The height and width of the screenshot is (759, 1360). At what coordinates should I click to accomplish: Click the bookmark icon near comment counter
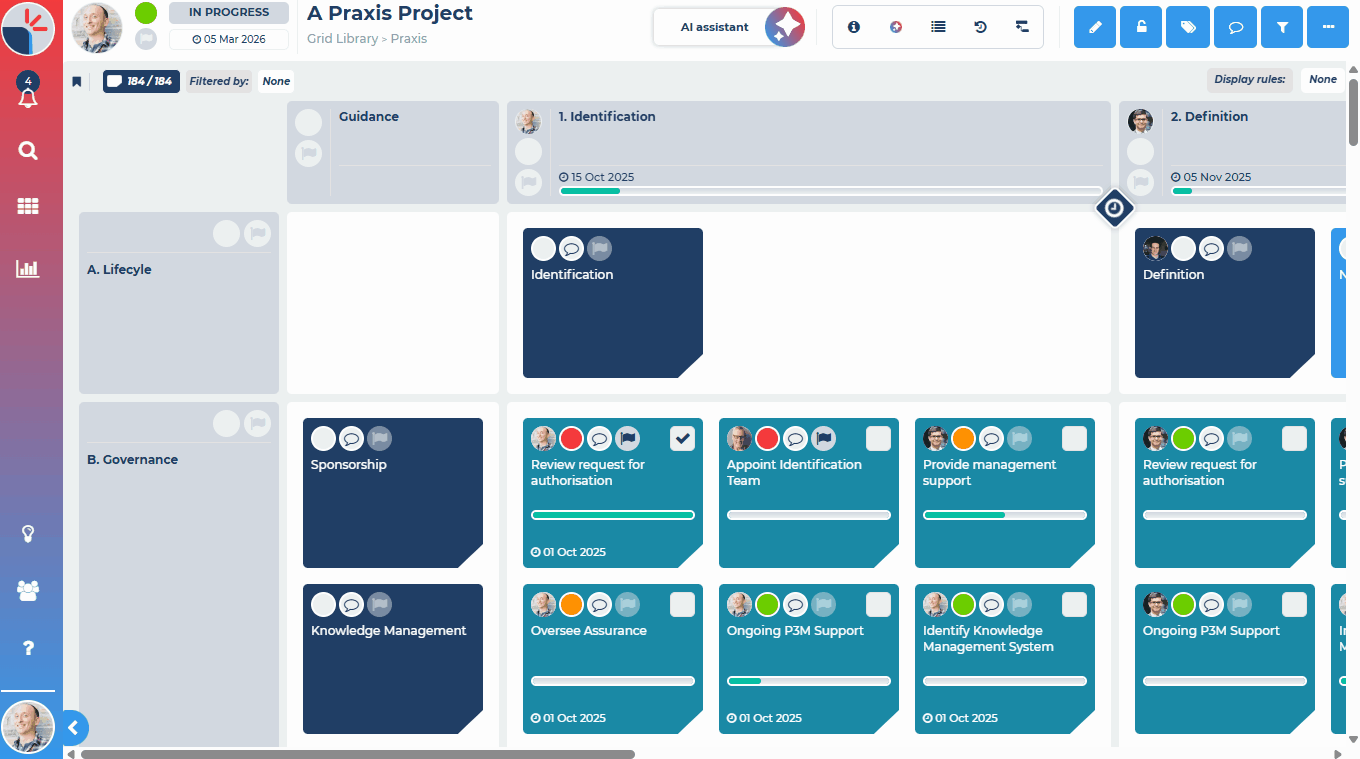tap(76, 82)
